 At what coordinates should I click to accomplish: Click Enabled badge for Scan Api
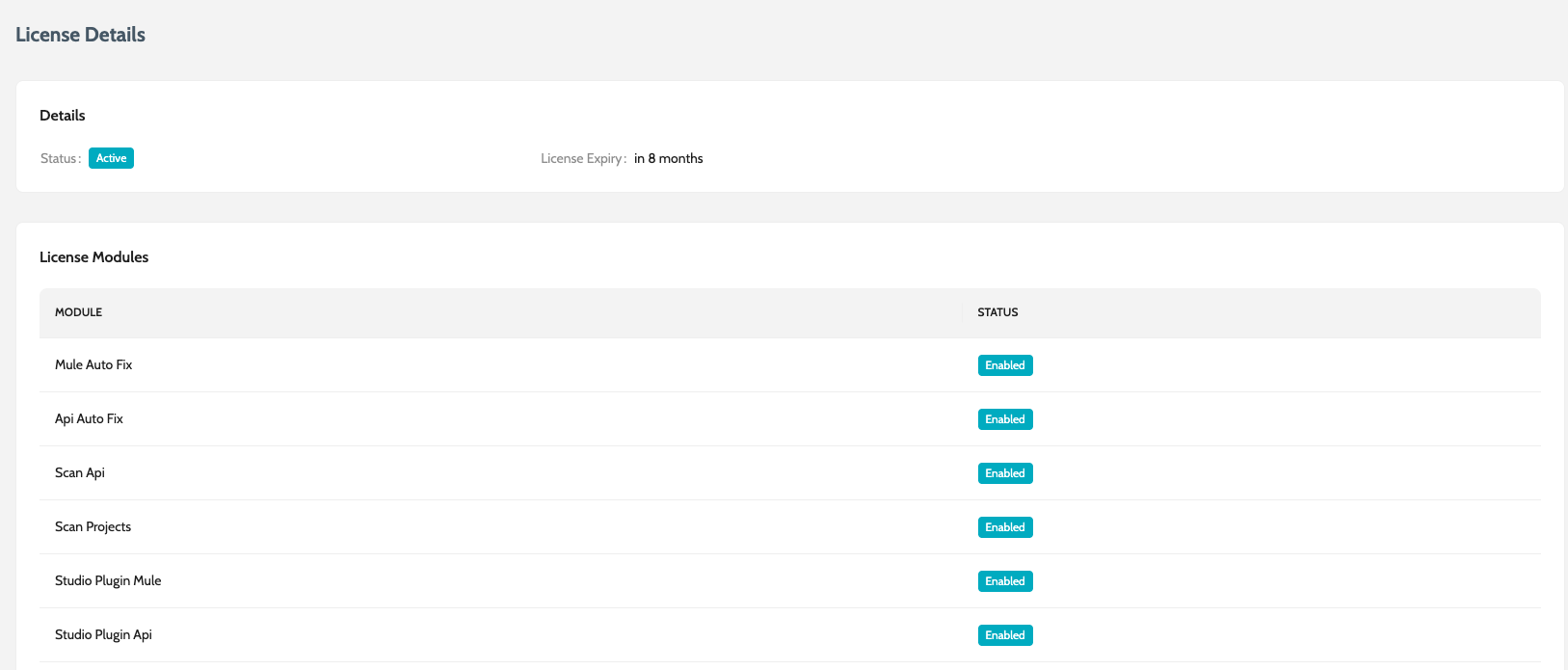pos(1004,473)
